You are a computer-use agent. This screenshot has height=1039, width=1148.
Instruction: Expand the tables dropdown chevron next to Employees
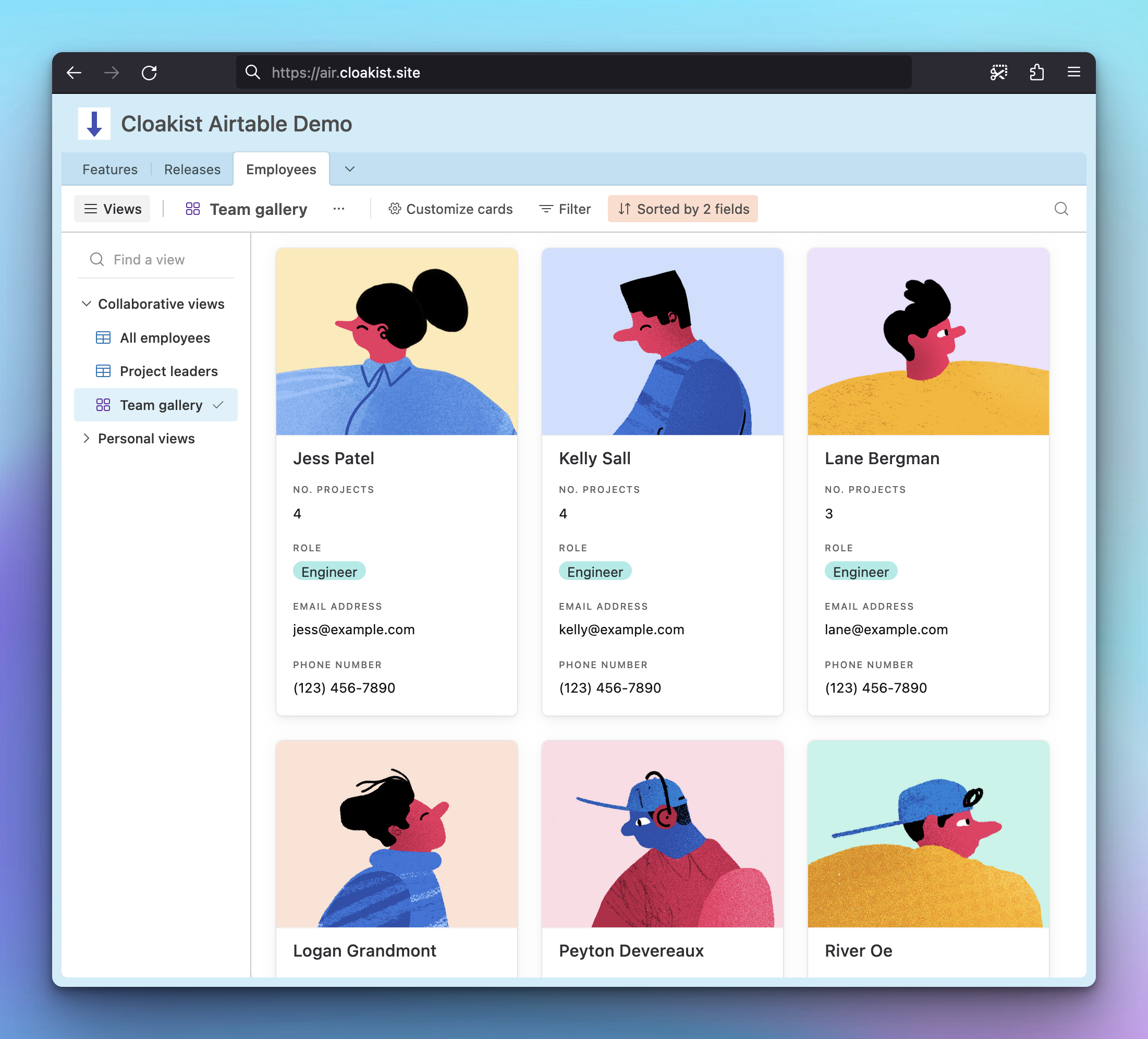(350, 169)
